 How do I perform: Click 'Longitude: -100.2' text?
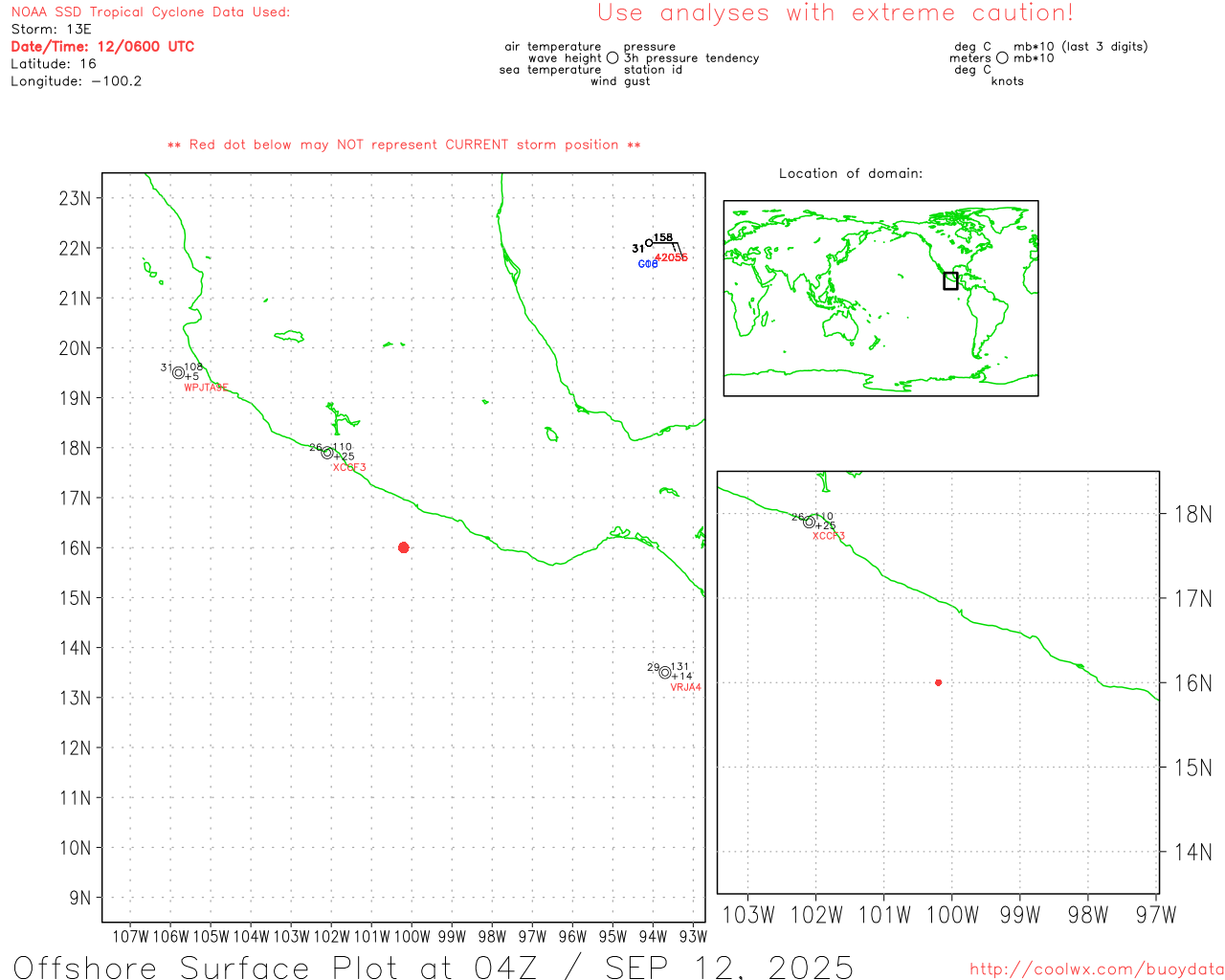pos(77,81)
